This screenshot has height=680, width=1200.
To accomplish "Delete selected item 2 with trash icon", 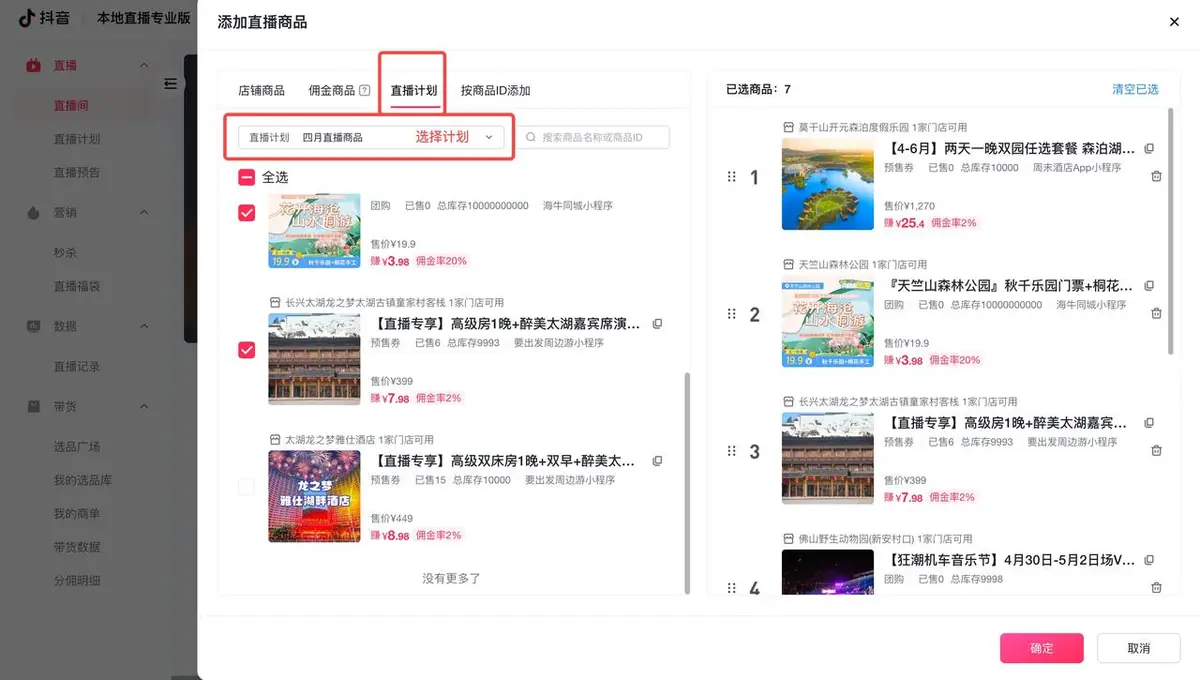I will point(1156,313).
